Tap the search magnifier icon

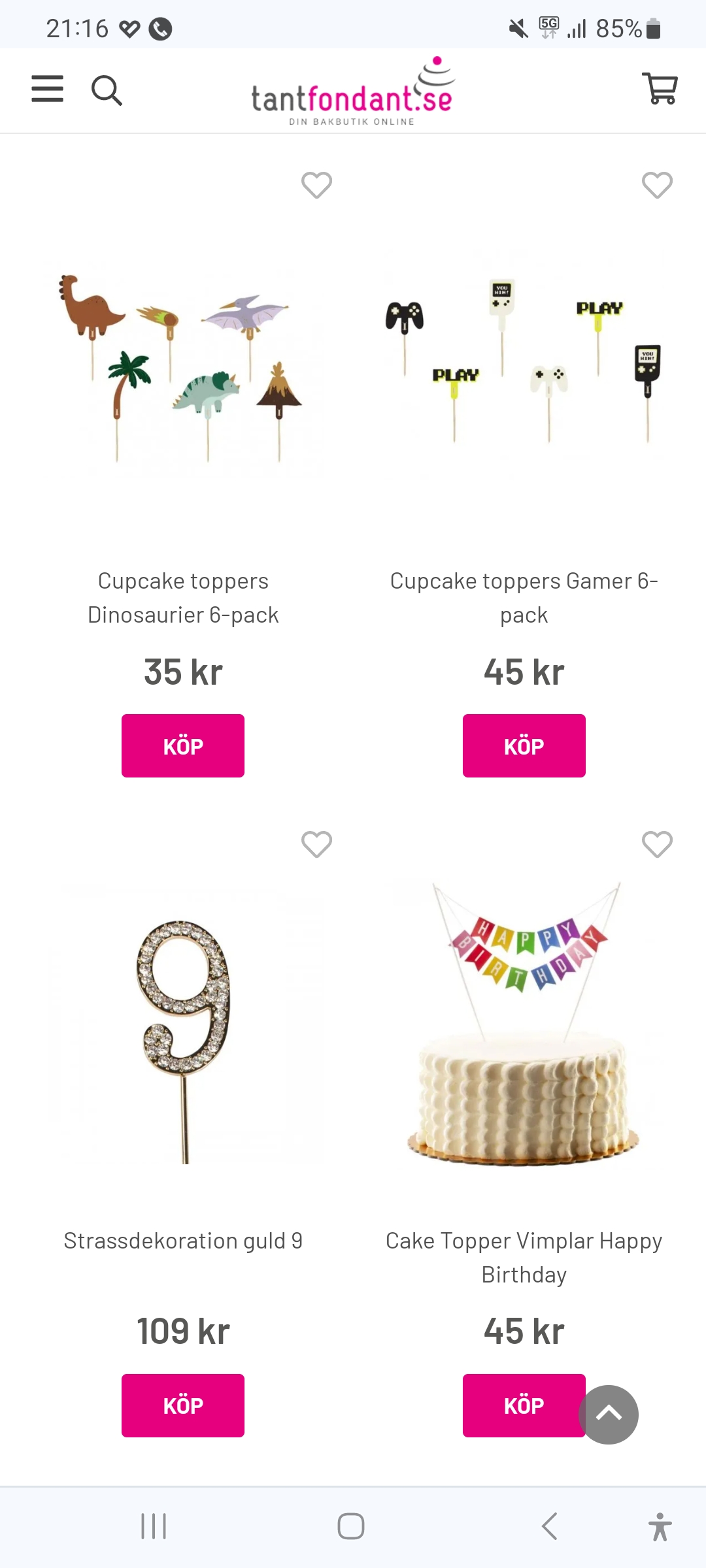pyautogui.click(x=107, y=90)
